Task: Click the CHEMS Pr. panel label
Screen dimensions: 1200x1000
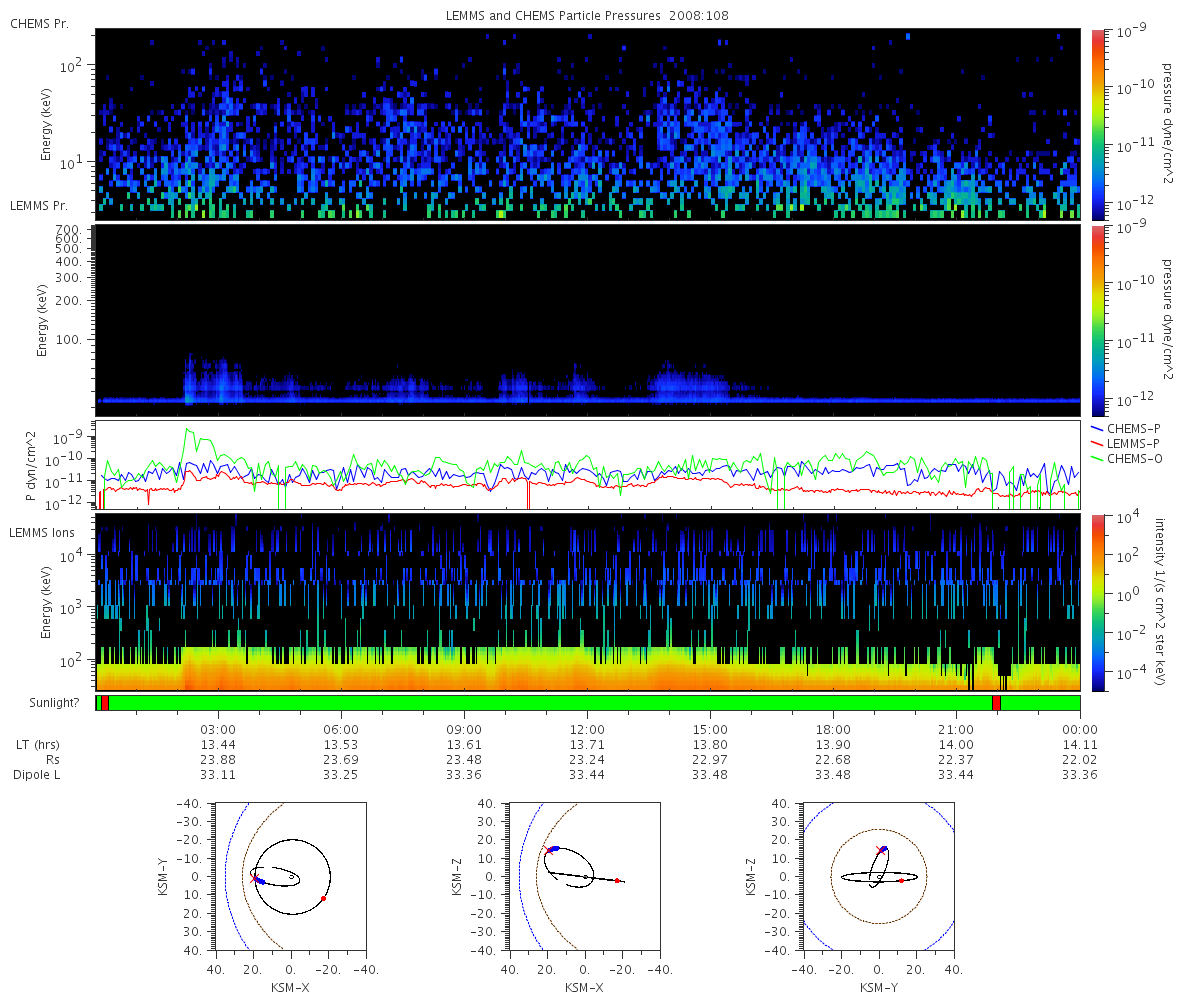Action: pos(39,24)
